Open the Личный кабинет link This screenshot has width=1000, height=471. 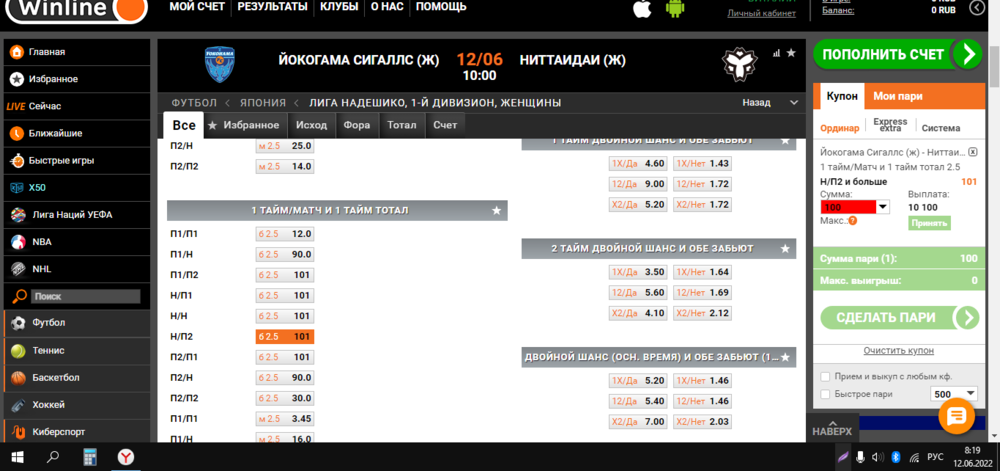click(761, 13)
